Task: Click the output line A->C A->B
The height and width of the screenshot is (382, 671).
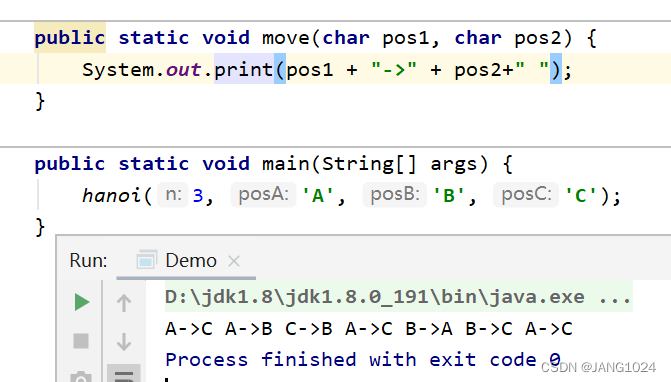Action: pyautogui.click(x=369, y=329)
